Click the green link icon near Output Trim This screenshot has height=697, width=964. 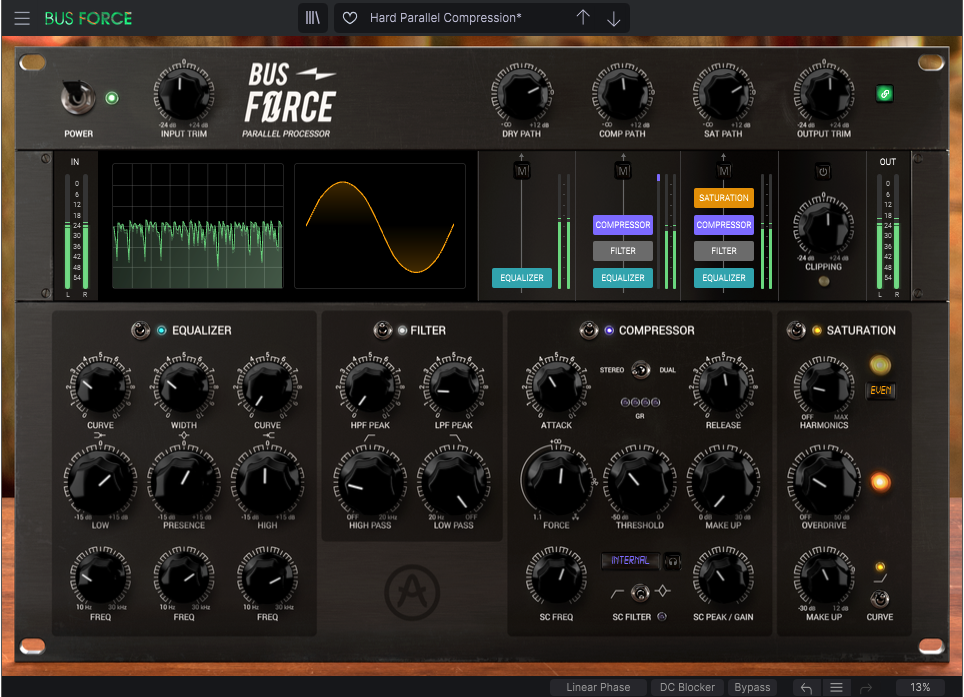click(884, 95)
